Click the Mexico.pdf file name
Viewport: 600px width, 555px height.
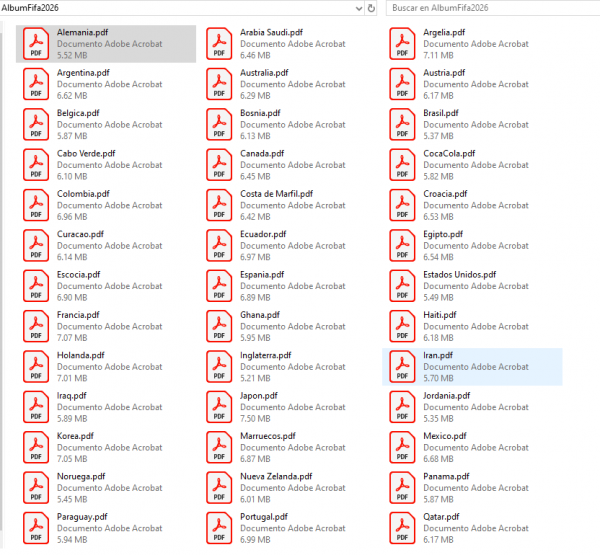(445, 436)
